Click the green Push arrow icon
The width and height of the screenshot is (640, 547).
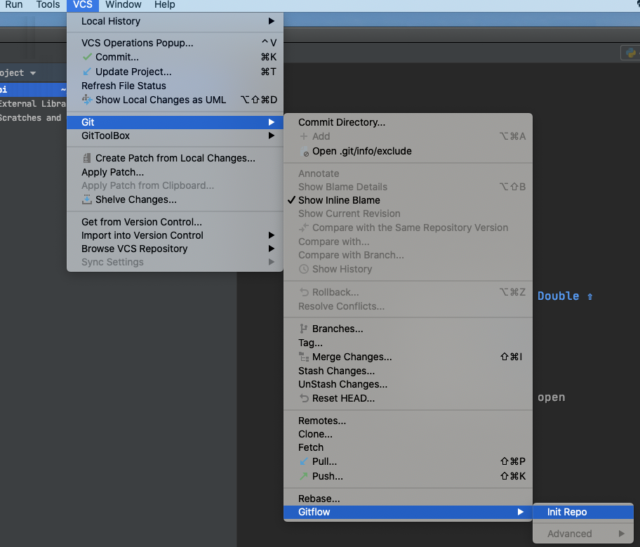coord(304,476)
